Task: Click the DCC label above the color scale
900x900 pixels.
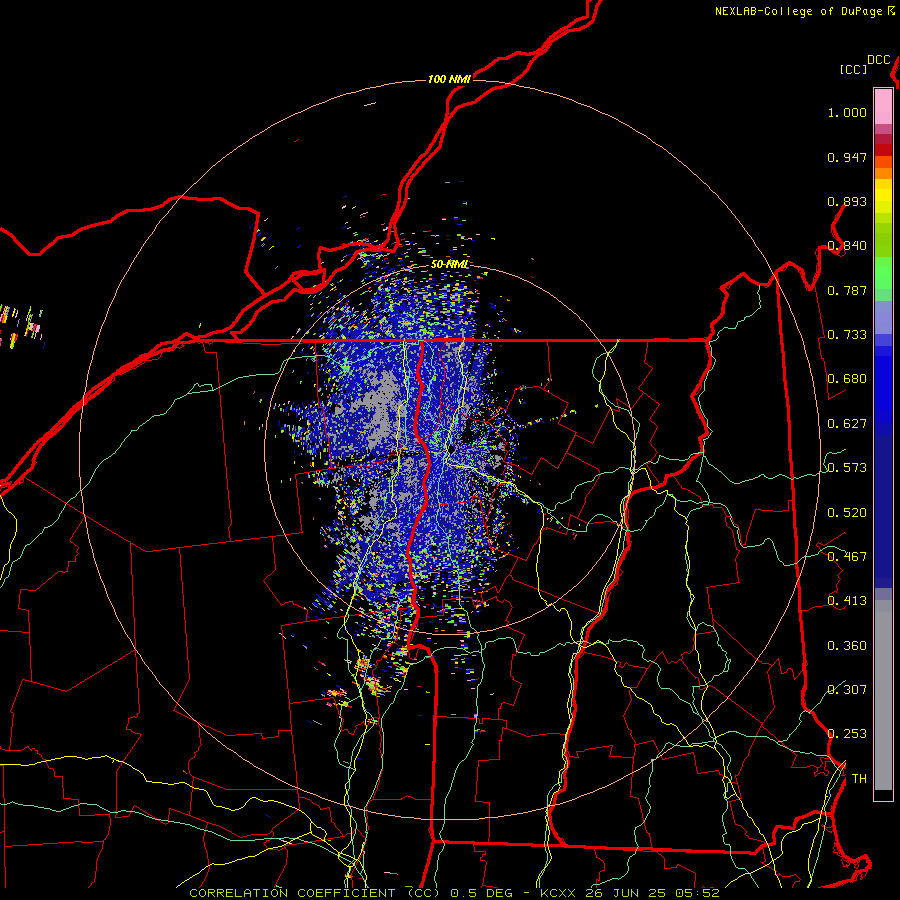Action: coord(879,60)
